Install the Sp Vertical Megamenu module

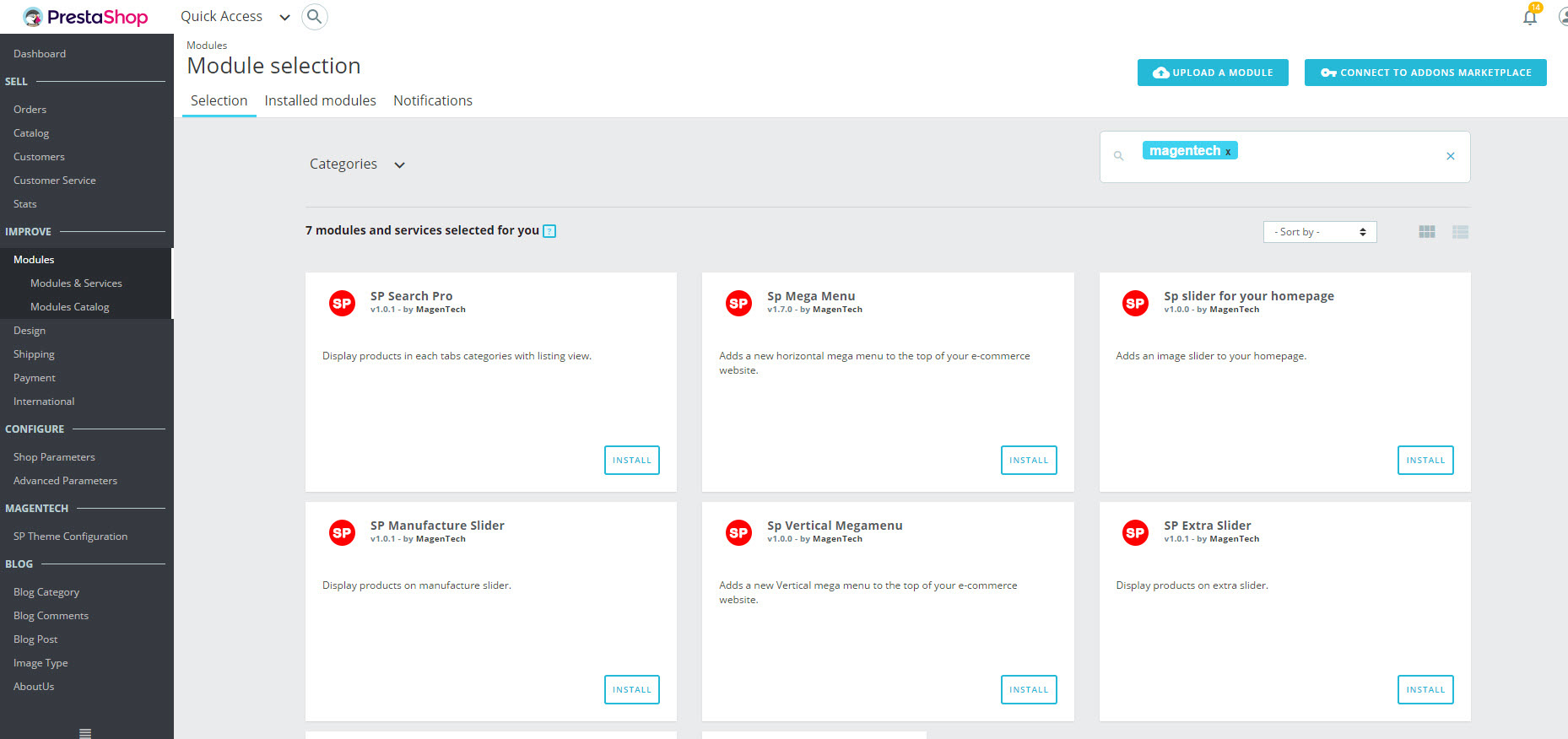1029,689
